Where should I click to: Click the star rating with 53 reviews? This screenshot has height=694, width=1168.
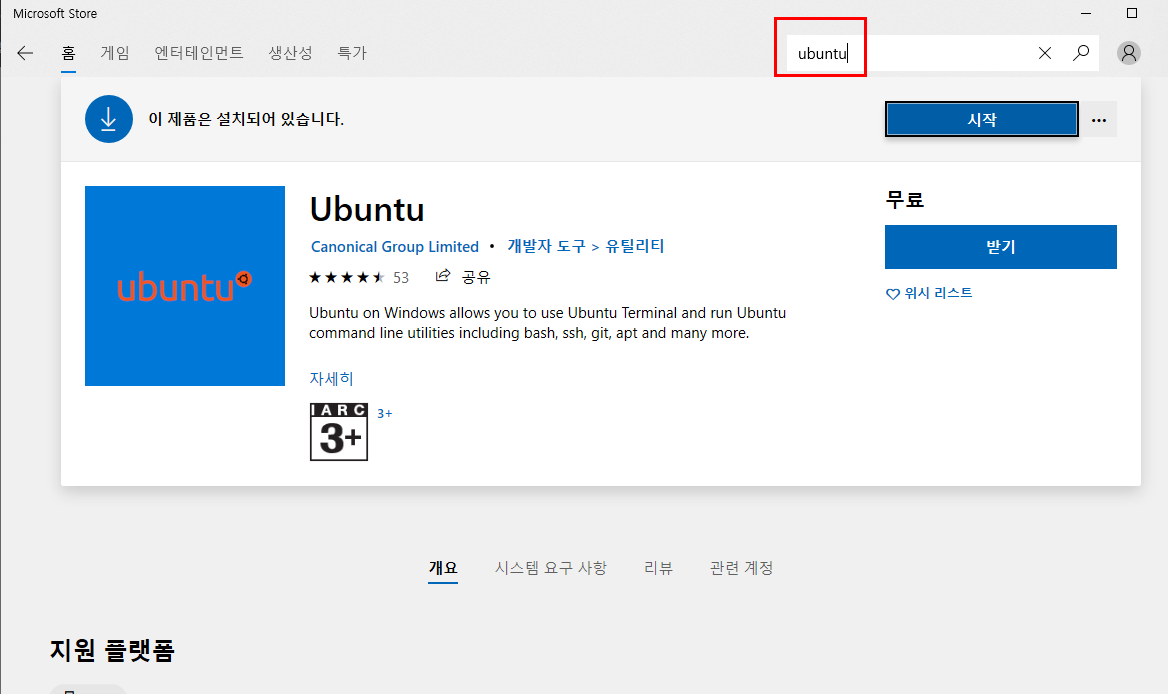[359, 278]
